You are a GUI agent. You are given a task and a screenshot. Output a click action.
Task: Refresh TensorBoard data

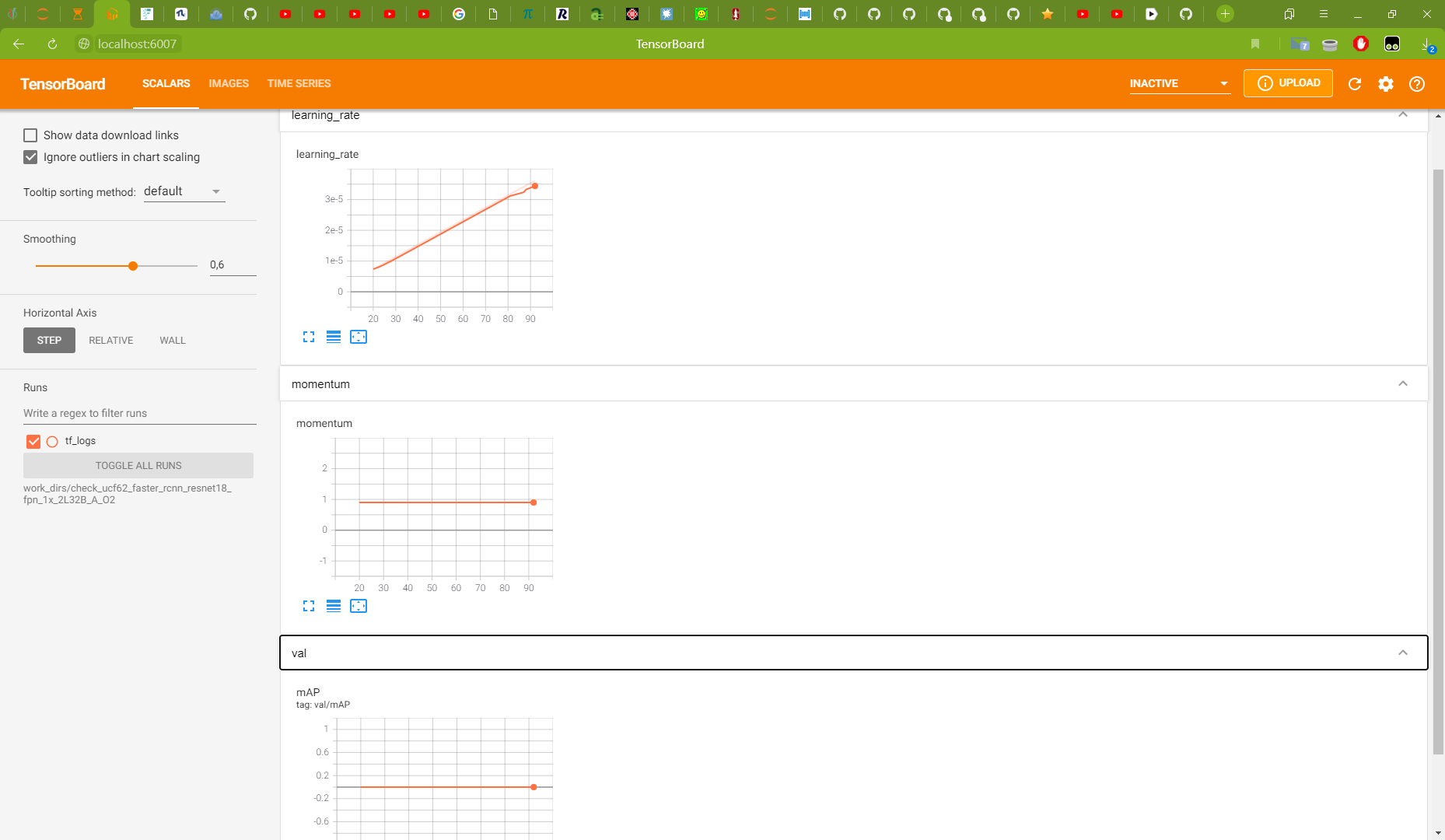(1355, 83)
